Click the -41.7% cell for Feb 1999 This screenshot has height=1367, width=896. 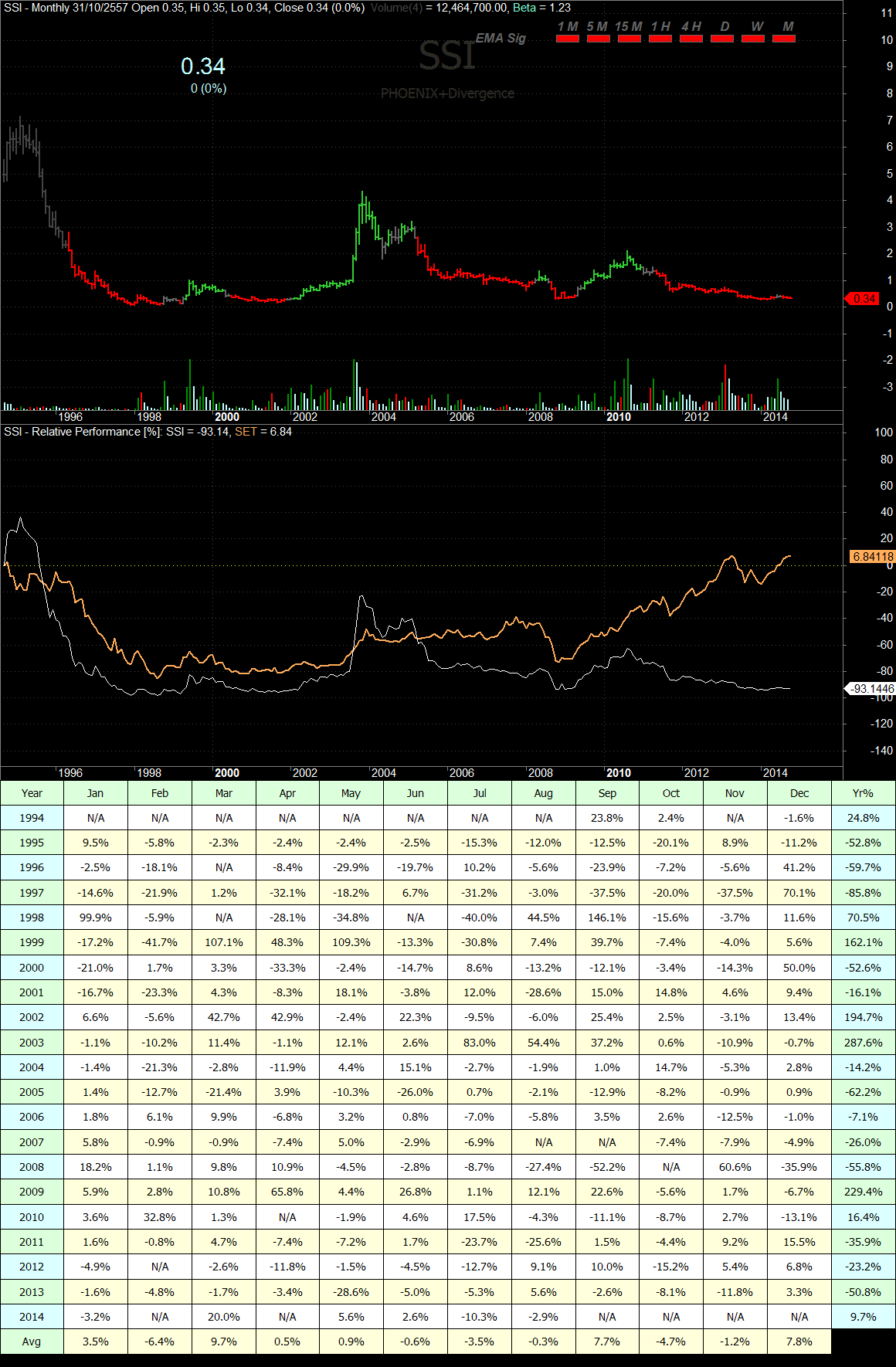click(160, 942)
